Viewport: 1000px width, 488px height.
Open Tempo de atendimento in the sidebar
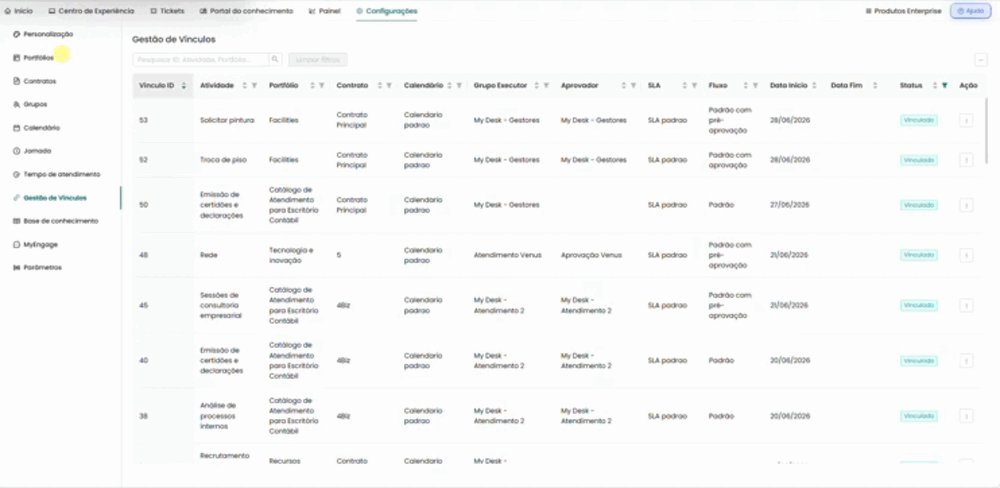56,174
